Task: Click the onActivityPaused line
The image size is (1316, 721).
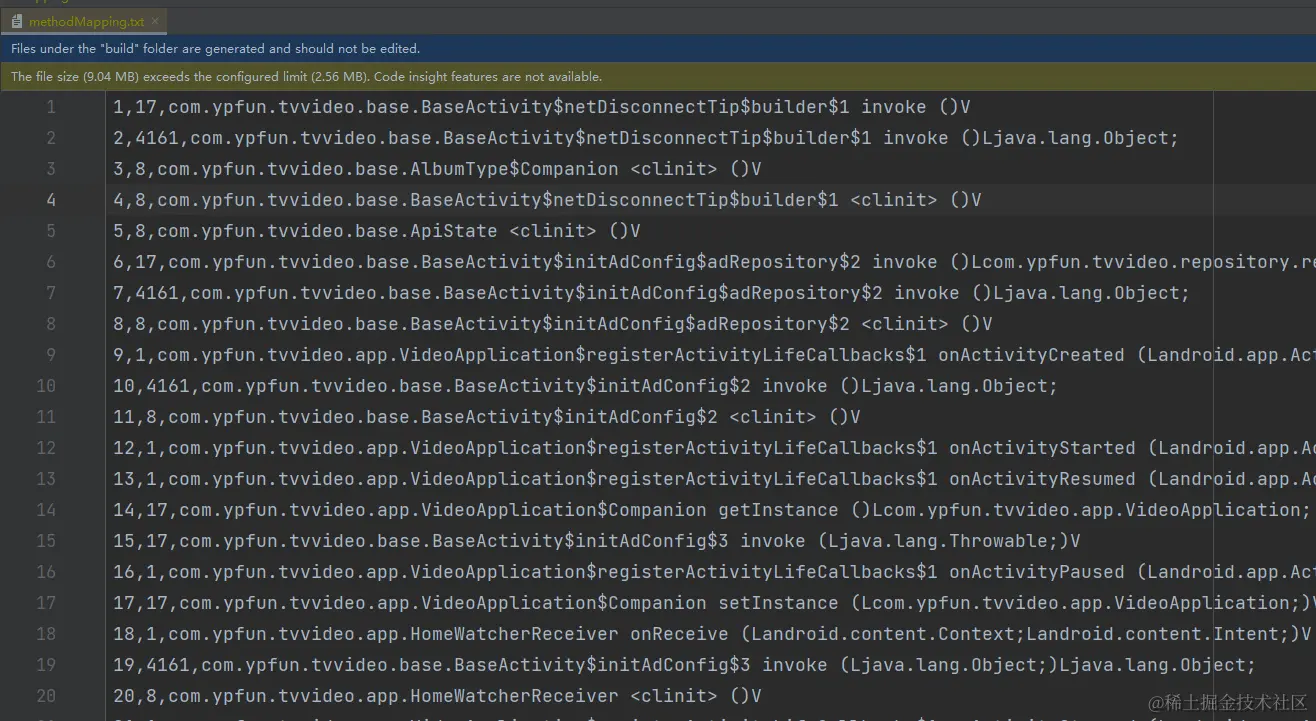Action: point(714,572)
